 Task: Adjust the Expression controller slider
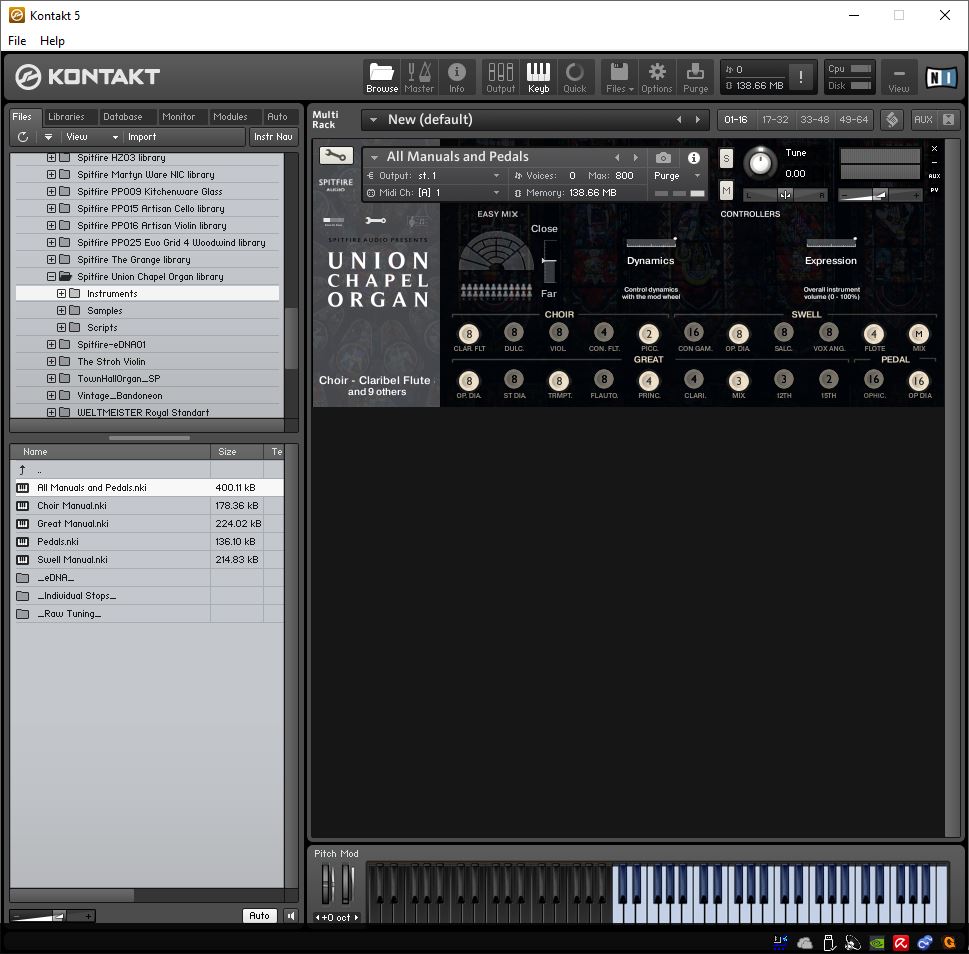point(831,242)
